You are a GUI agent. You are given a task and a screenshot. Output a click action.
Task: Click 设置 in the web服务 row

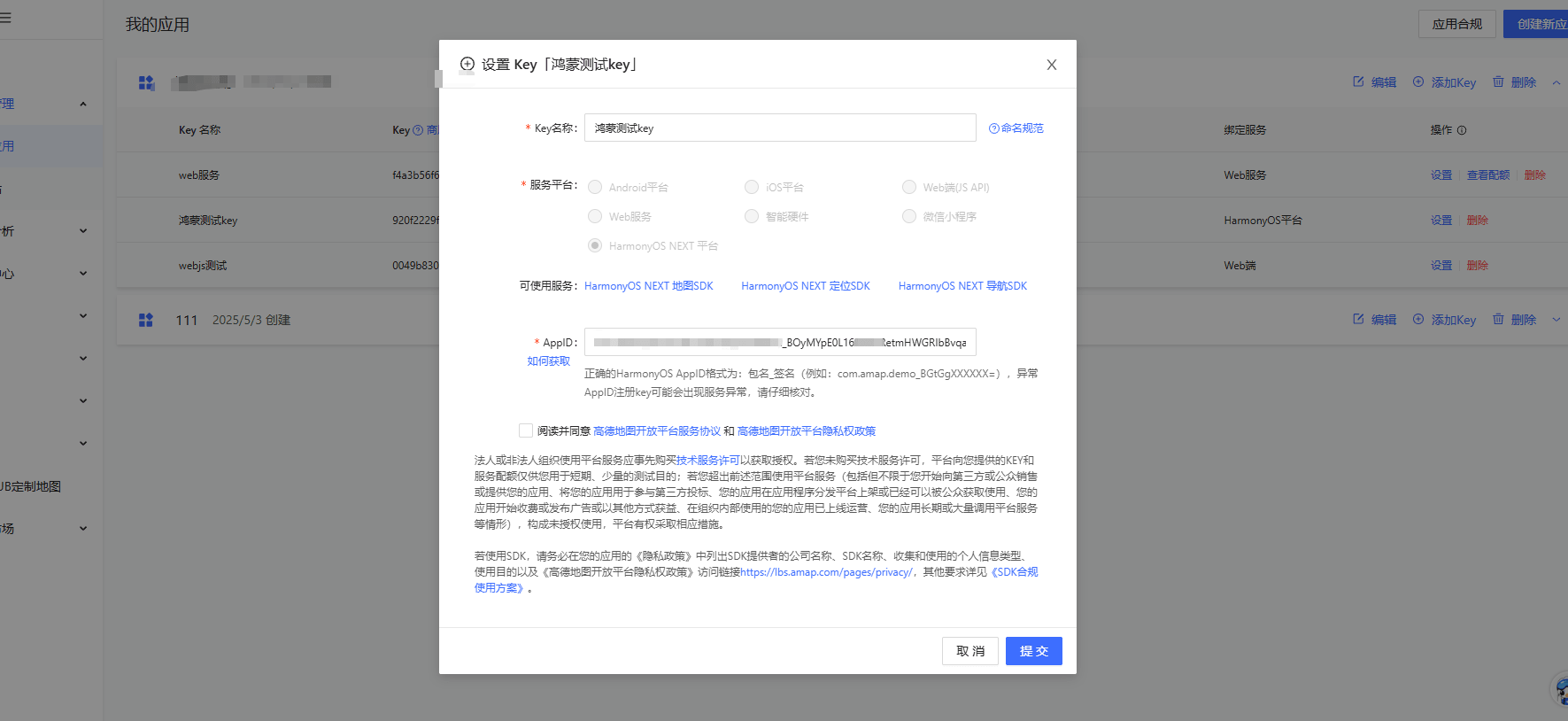click(x=1441, y=175)
